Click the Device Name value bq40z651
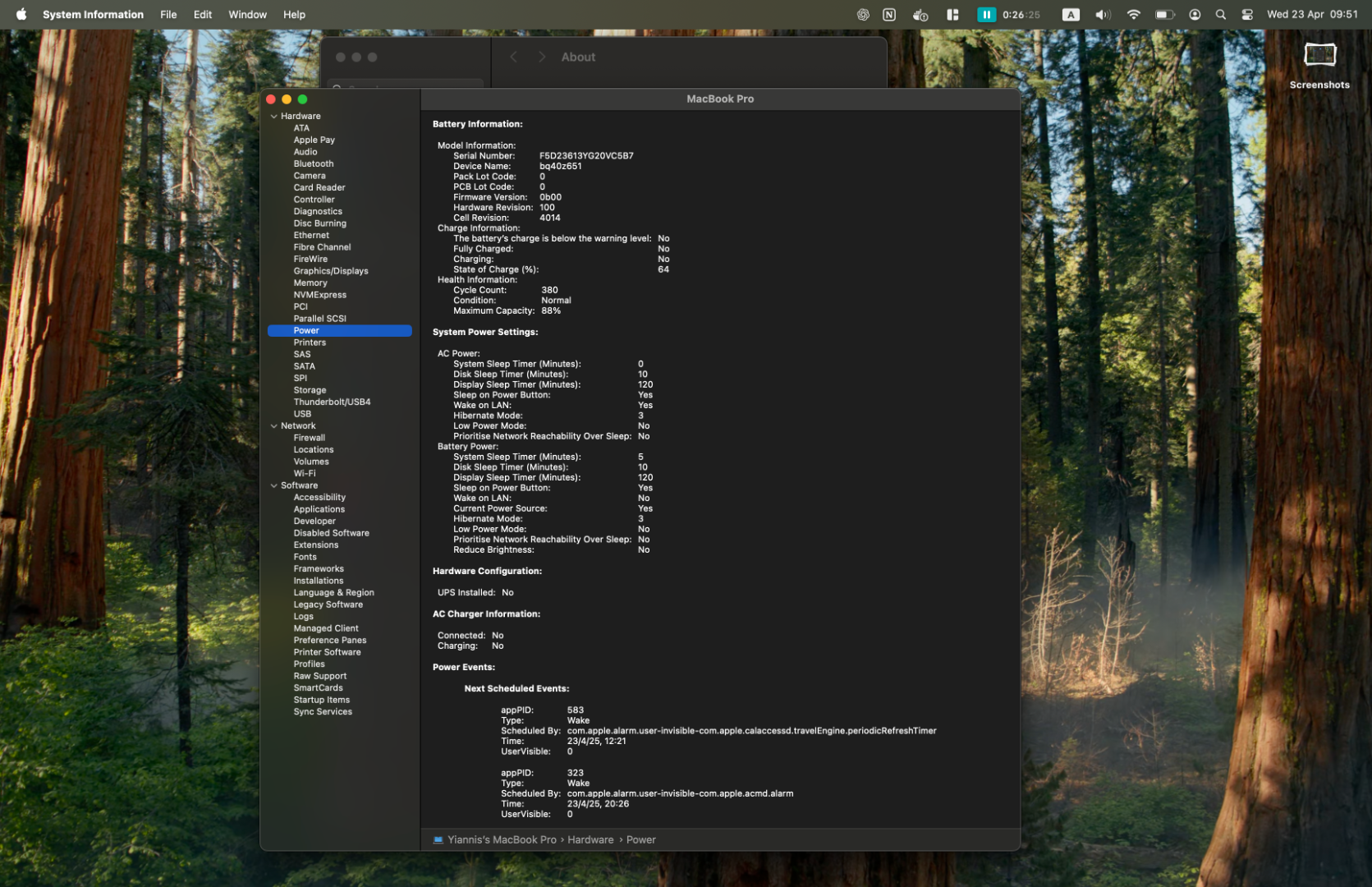1372x887 pixels. click(x=560, y=166)
